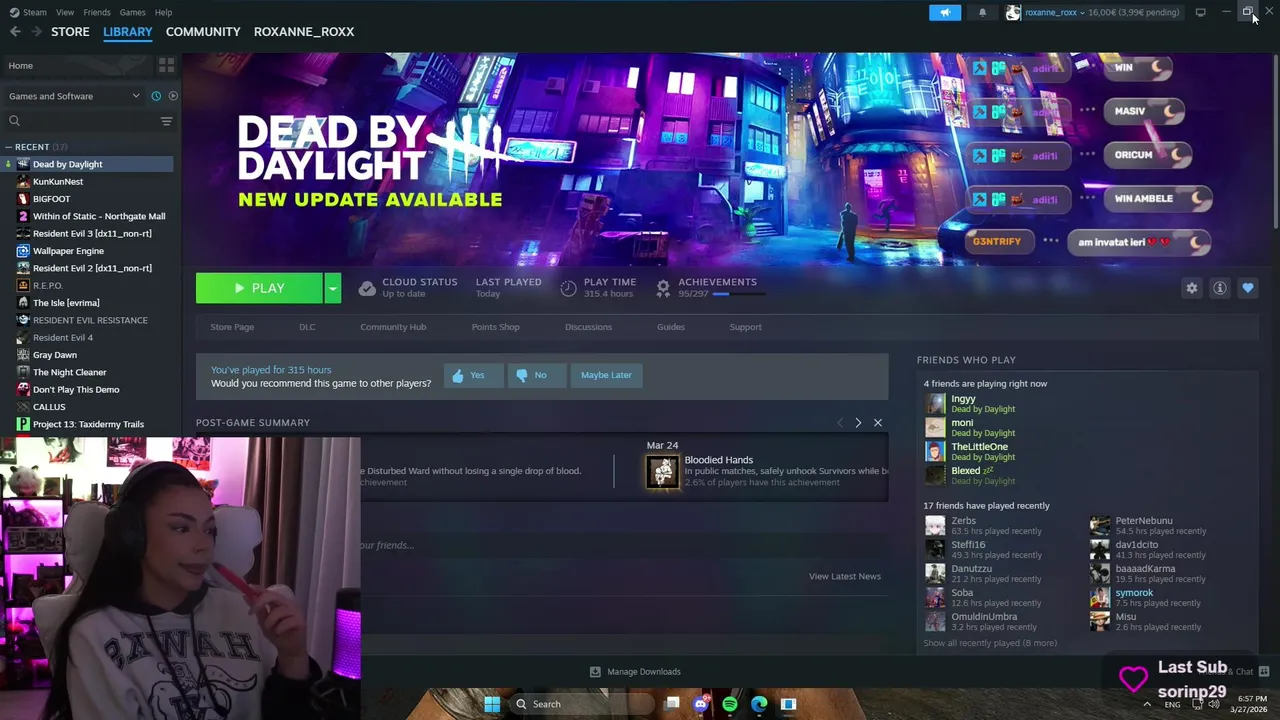1280x720 pixels.
Task: Show next post-game summary item
Action: 858,423
